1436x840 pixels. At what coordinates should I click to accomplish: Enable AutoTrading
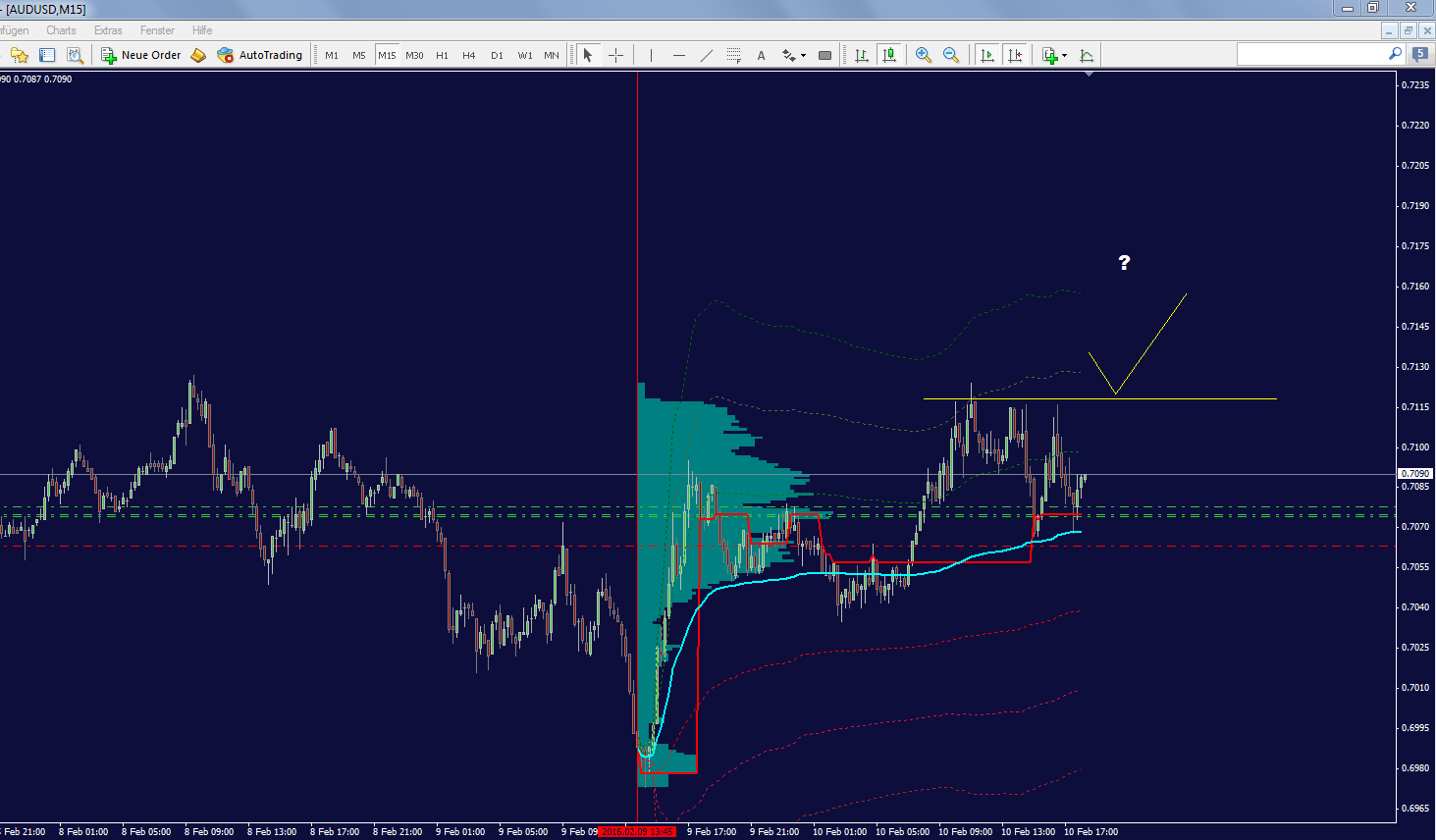261,55
